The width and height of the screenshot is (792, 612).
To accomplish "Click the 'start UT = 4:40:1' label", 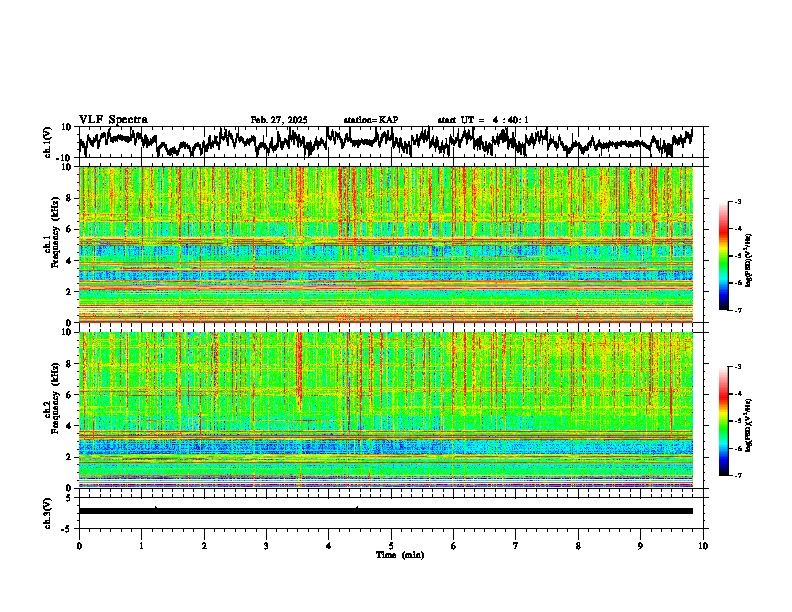I will (483, 120).
